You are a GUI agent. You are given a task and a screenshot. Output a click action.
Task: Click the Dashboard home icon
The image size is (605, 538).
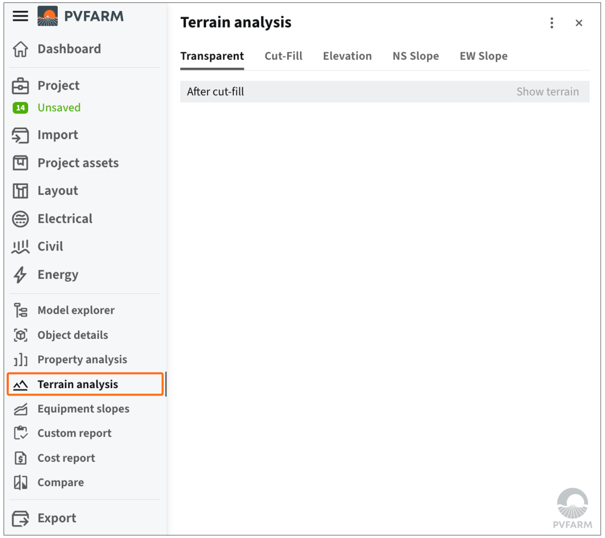click(20, 49)
